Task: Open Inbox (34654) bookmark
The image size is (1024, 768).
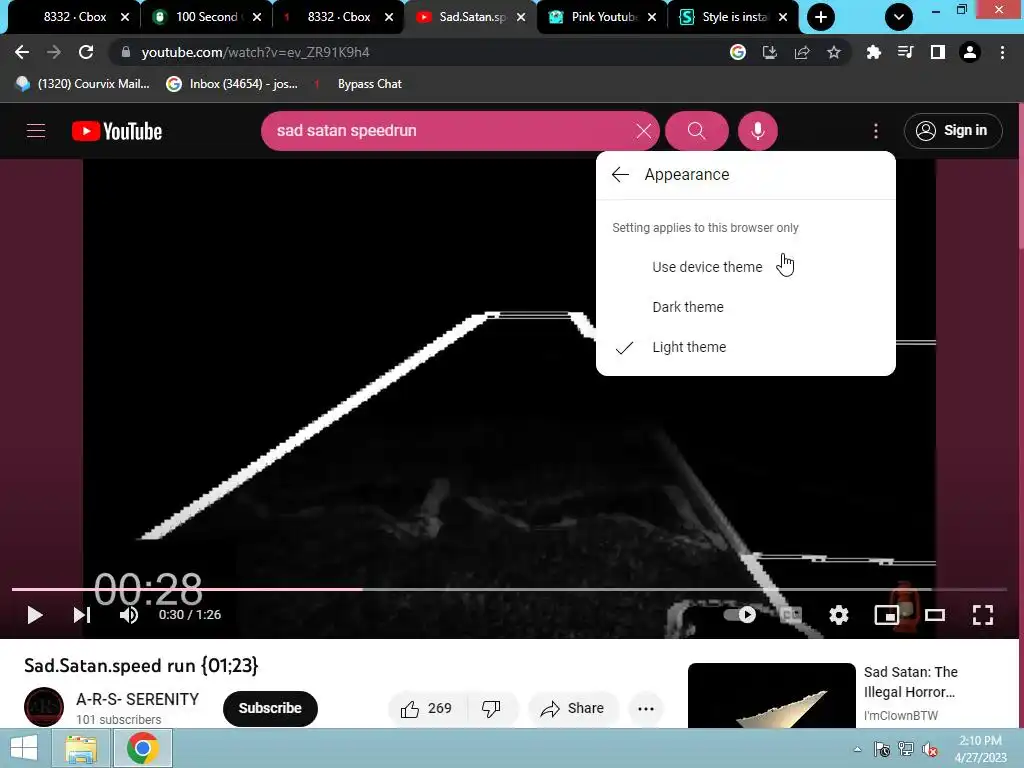Action: (x=232, y=84)
